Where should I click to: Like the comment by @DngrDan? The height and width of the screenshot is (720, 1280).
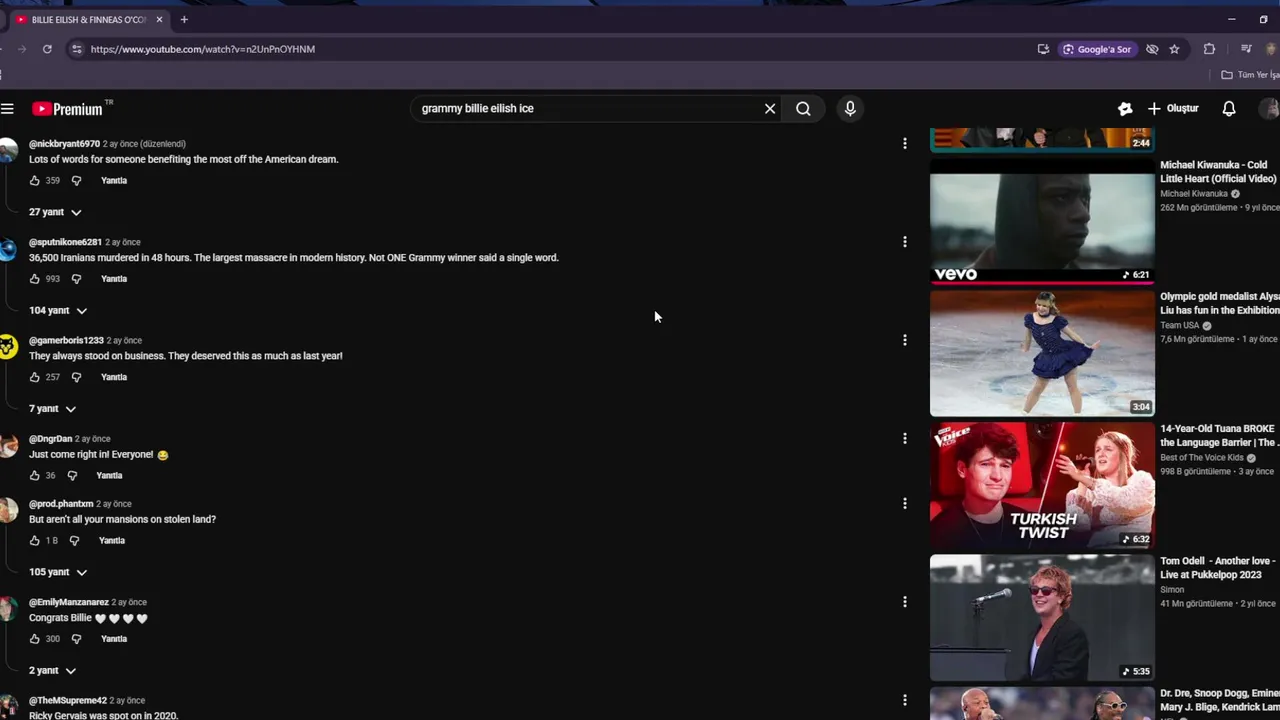35,475
